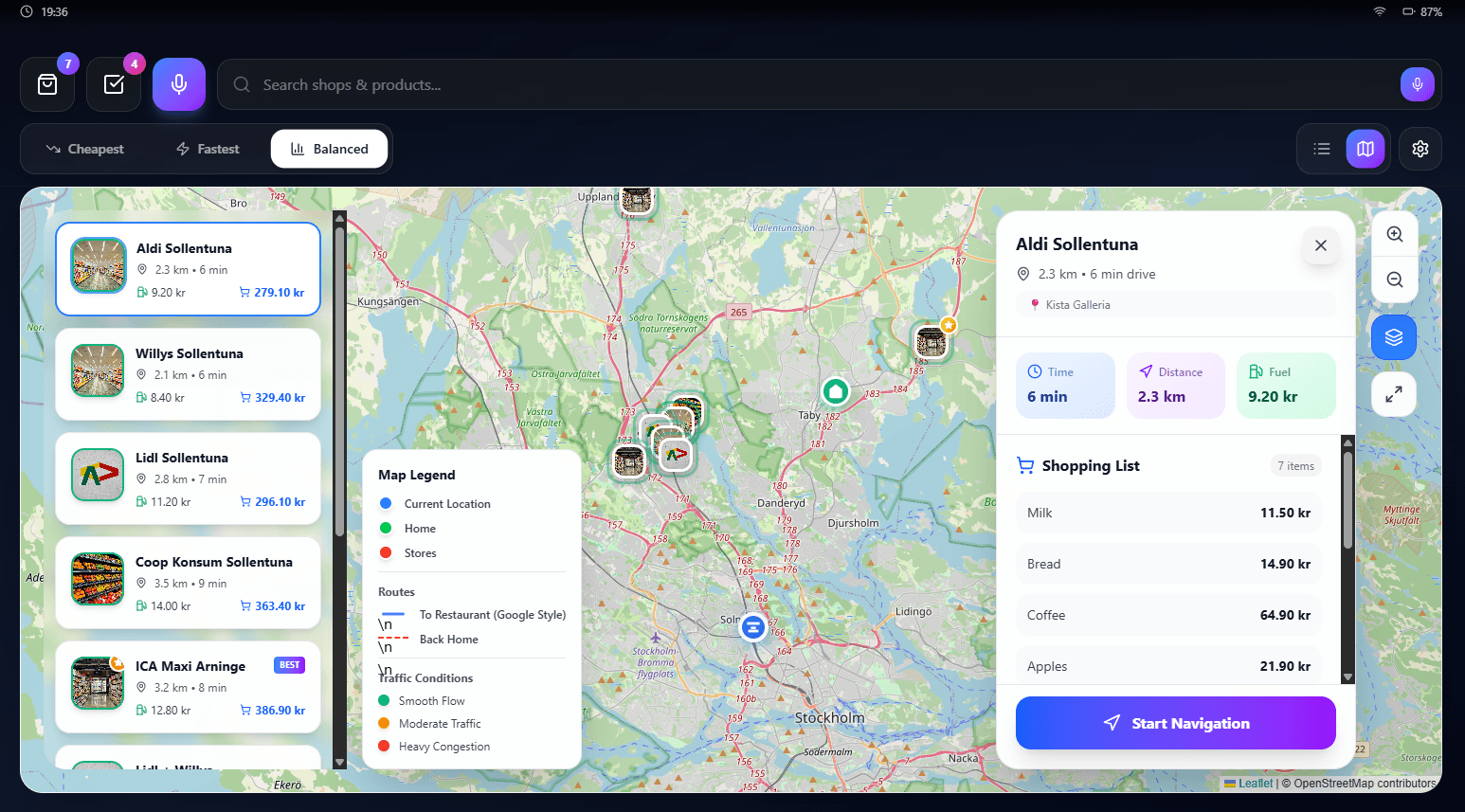Image resolution: width=1465 pixels, height=812 pixels.
Task: Select the Willys Sollentuna store card
Action: click(188, 374)
